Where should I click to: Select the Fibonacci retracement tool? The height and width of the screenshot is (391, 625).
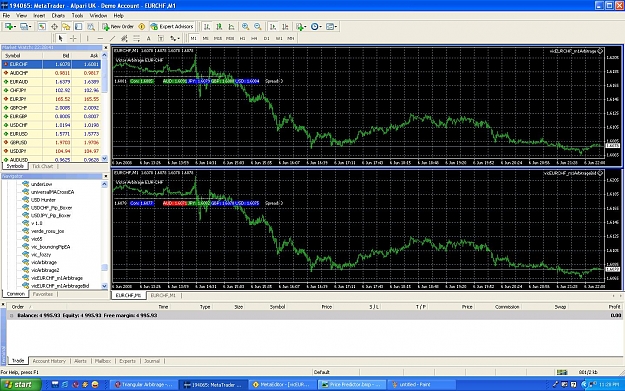click(136, 38)
